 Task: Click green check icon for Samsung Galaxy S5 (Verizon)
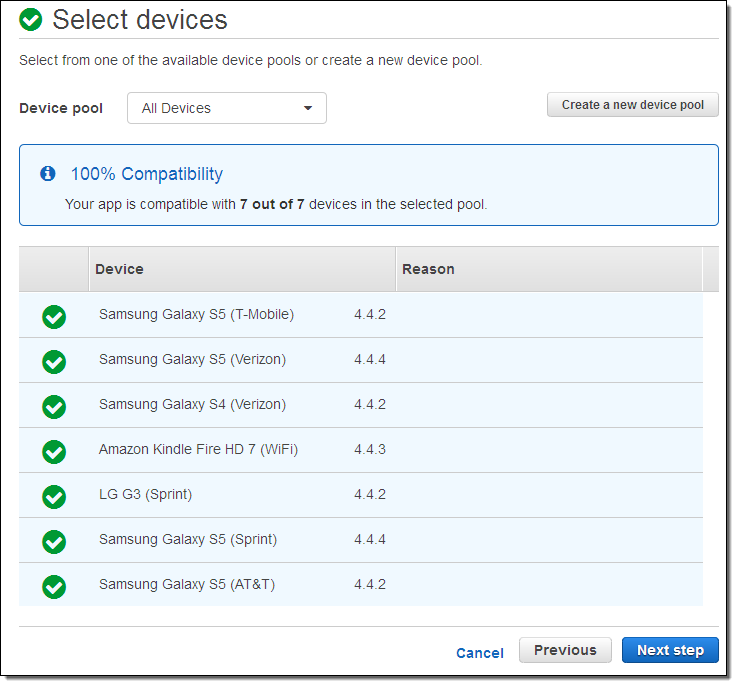click(x=54, y=361)
